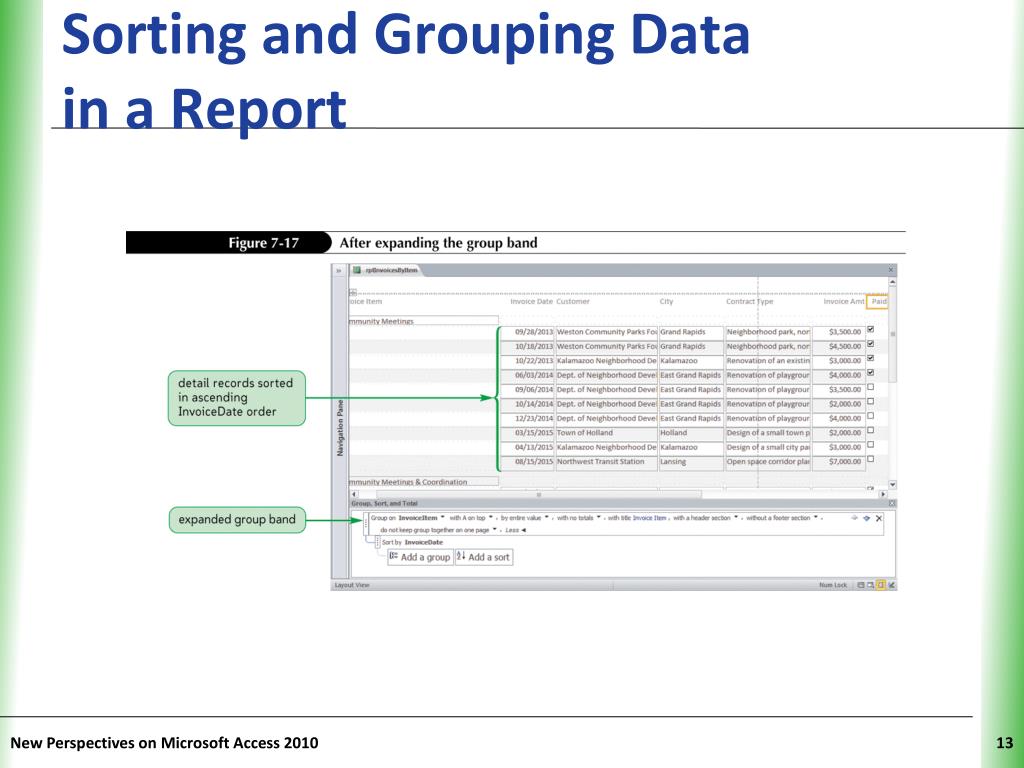This screenshot has height=768, width=1024.
Task: Click the Town of Holland customer cell
Action: 606,433
